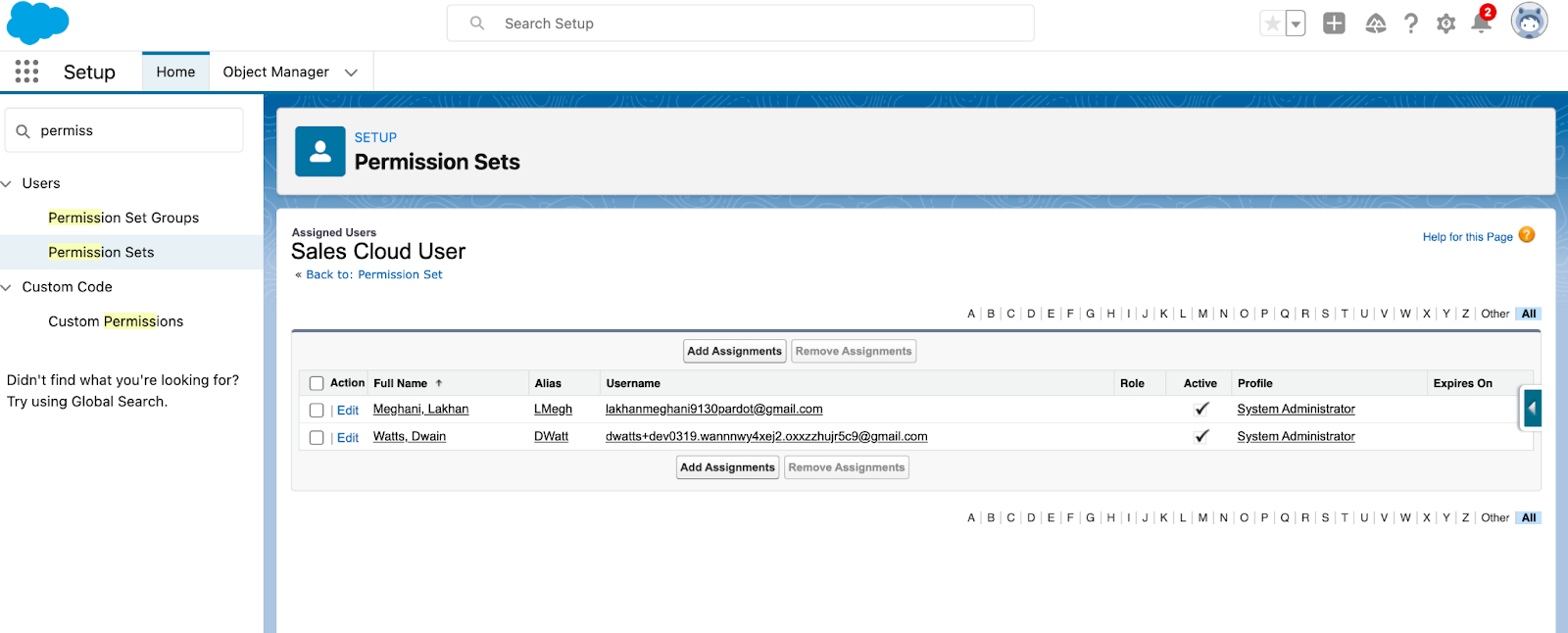Open the DWatt alias link
The height and width of the screenshot is (633, 1568).
tap(551, 437)
